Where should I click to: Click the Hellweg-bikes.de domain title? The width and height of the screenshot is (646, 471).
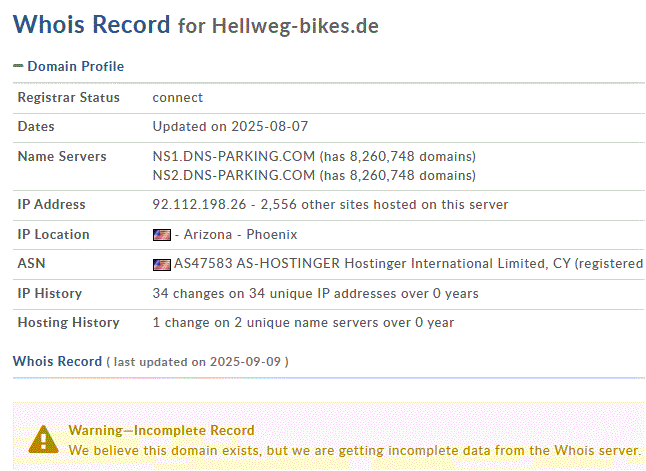296,26
